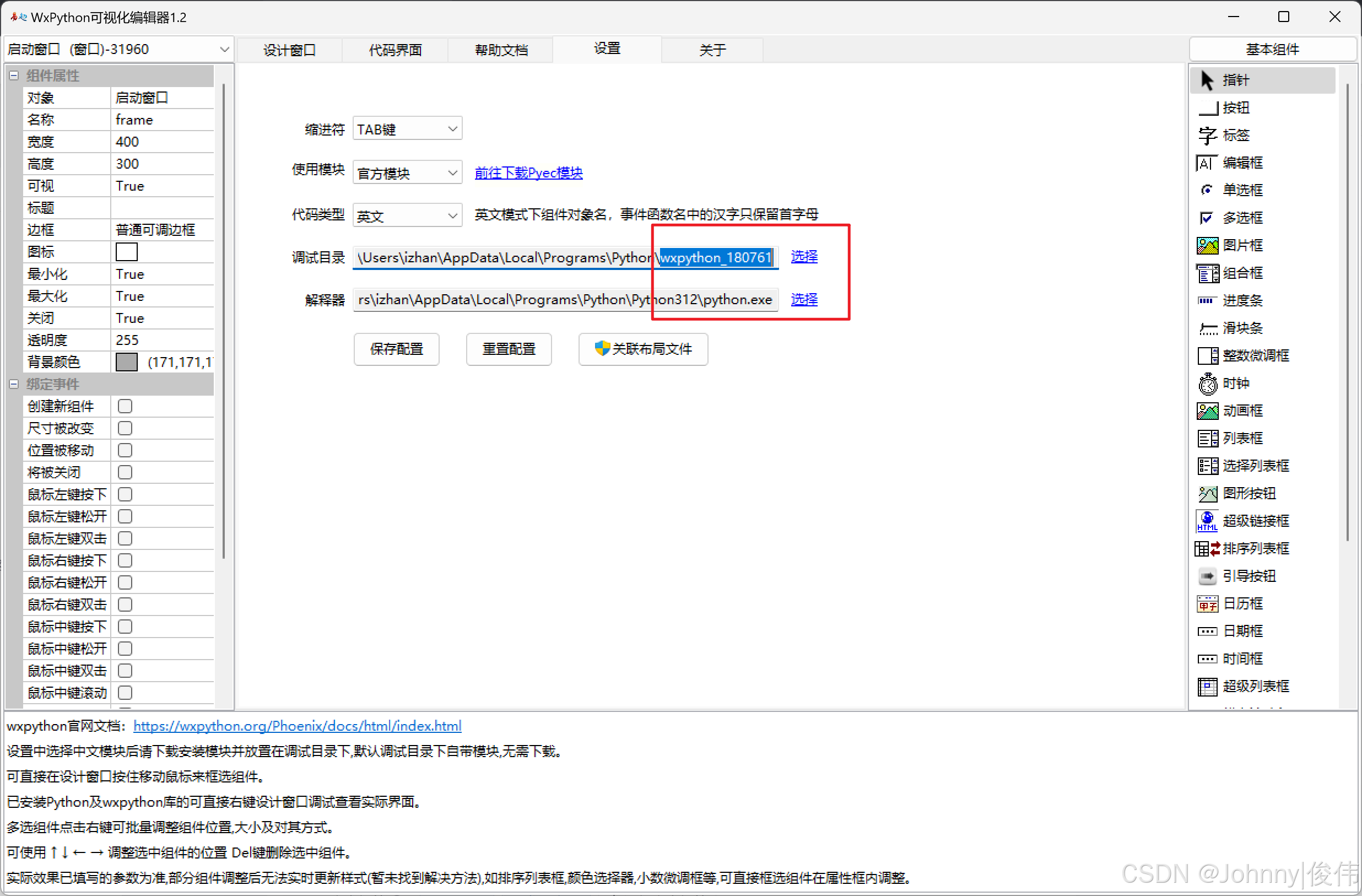Pick the 排序列表框 sorted list icon
Image resolution: width=1362 pixels, height=896 pixels.
click(x=1208, y=548)
